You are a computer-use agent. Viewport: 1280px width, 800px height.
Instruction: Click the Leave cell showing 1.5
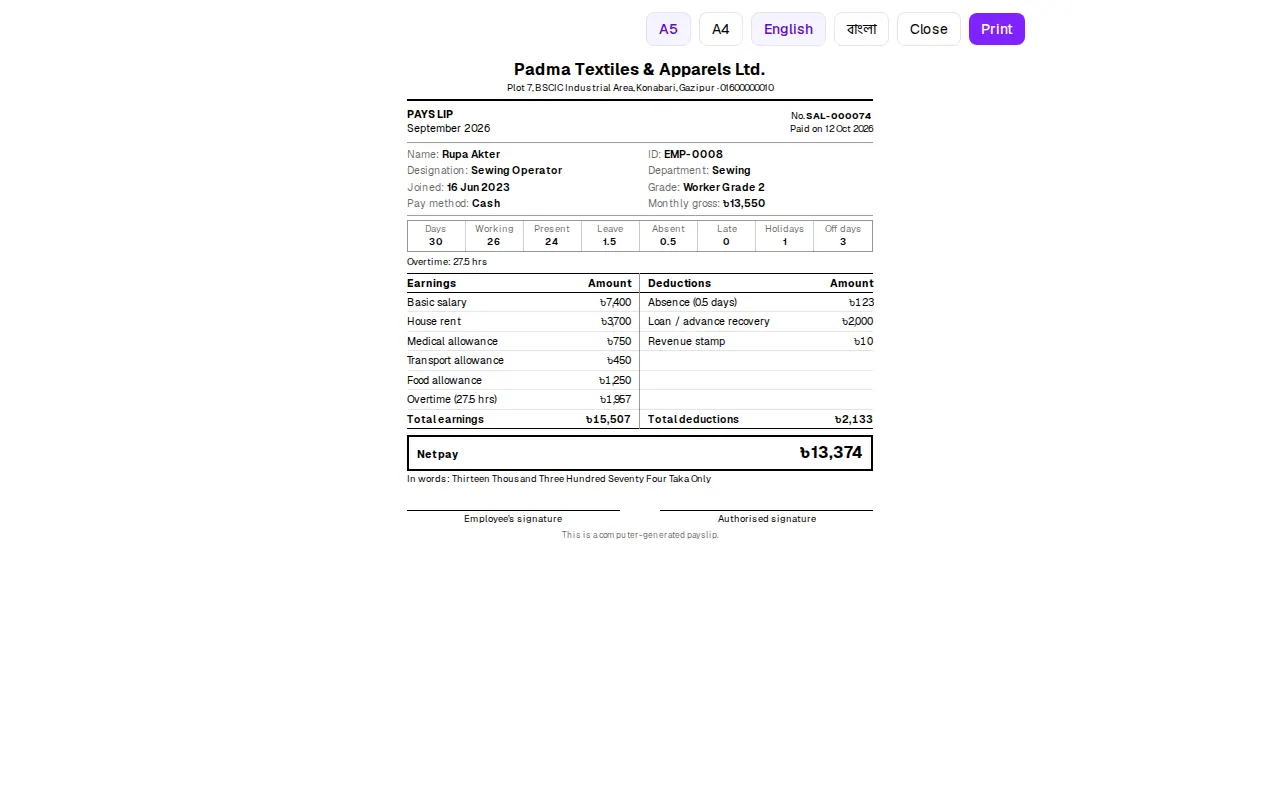point(610,236)
